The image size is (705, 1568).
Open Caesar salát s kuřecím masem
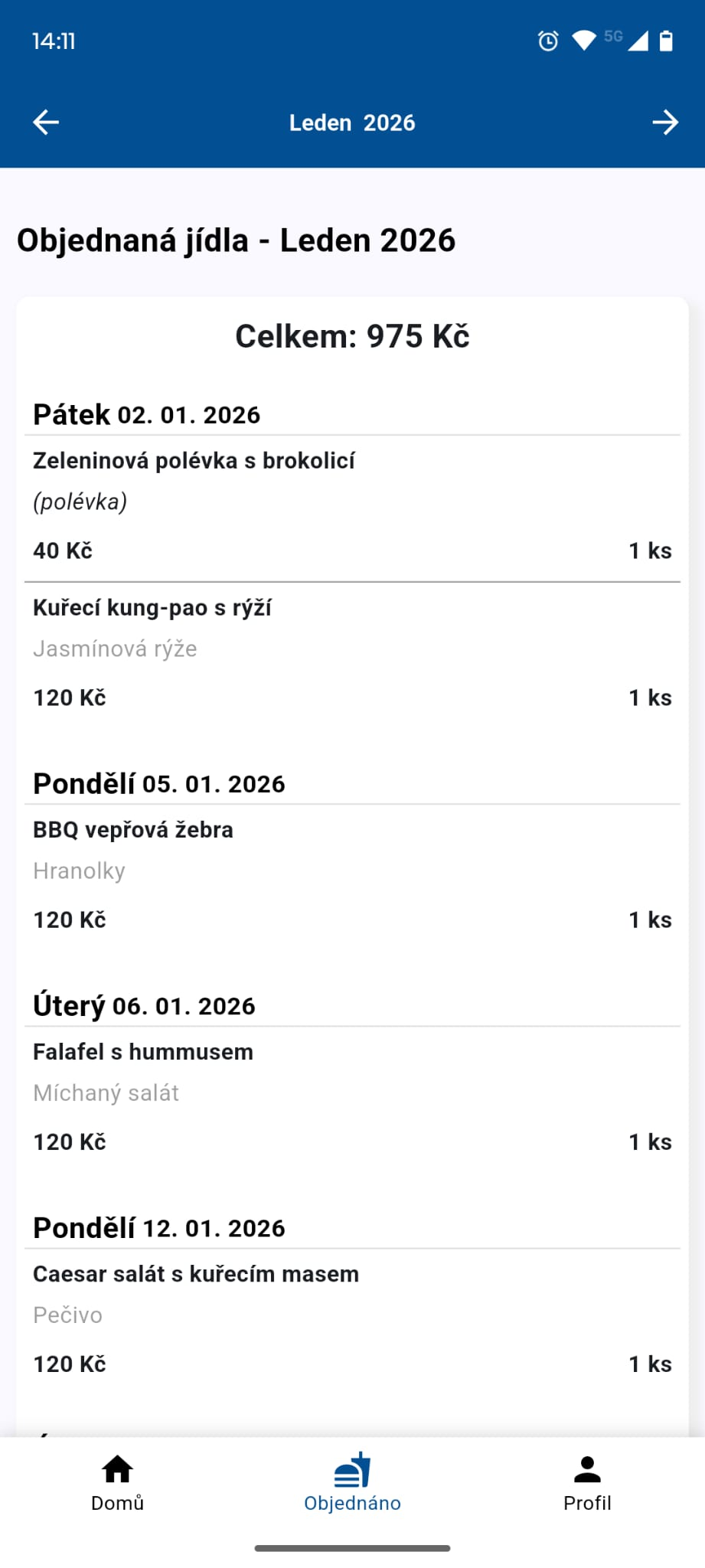(196, 1274)
